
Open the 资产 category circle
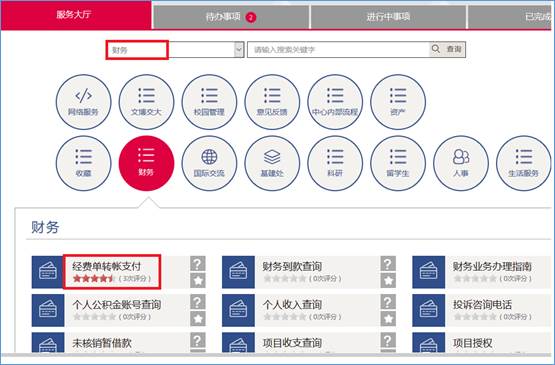398,102
